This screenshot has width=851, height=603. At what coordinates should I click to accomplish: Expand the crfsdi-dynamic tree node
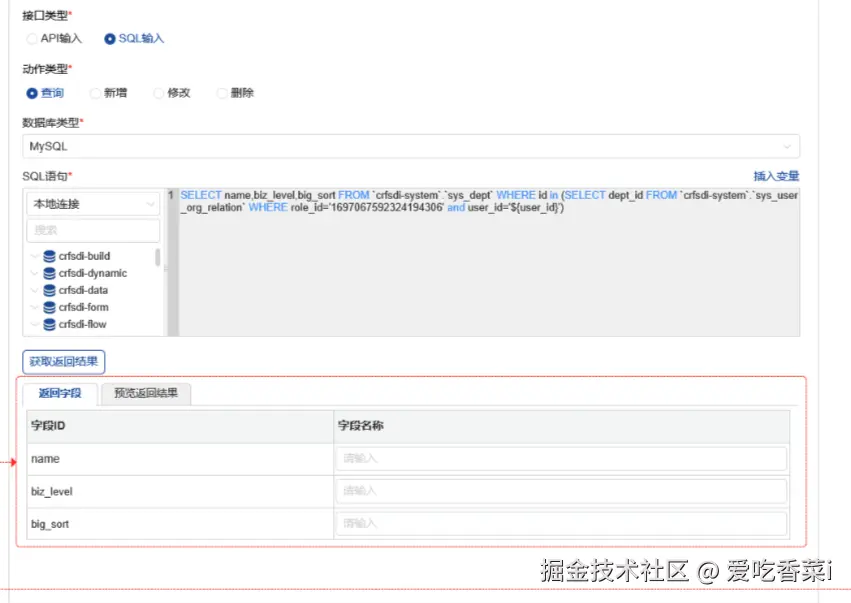coord(35,273)
